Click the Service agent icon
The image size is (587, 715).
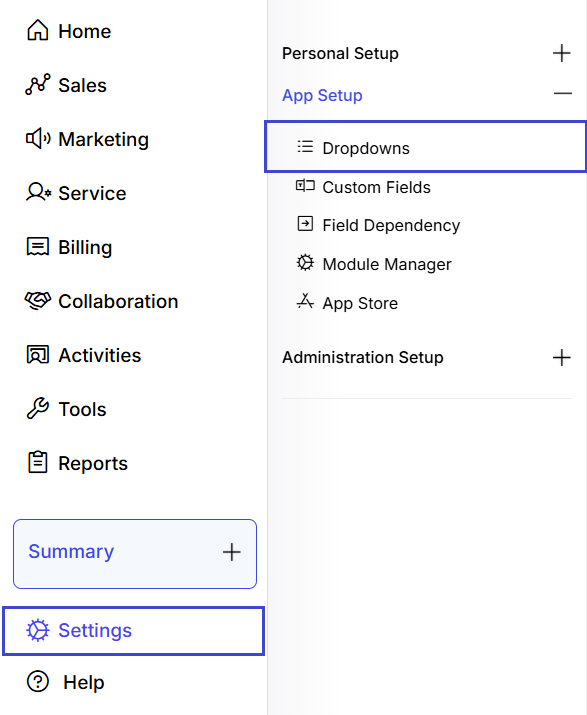click(x=38, y=192)
